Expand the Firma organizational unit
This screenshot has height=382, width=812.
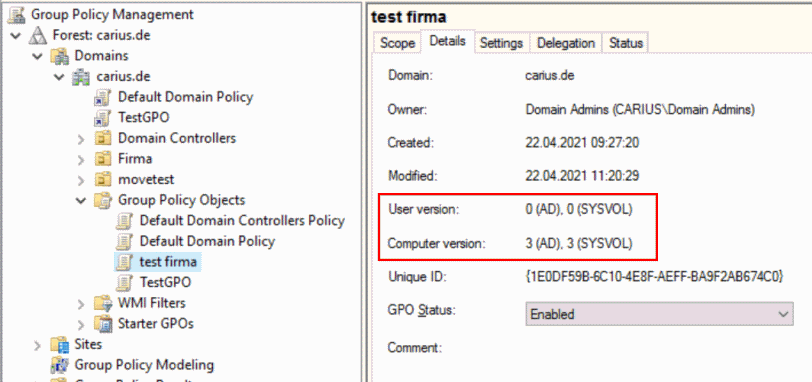coord(81,159)
